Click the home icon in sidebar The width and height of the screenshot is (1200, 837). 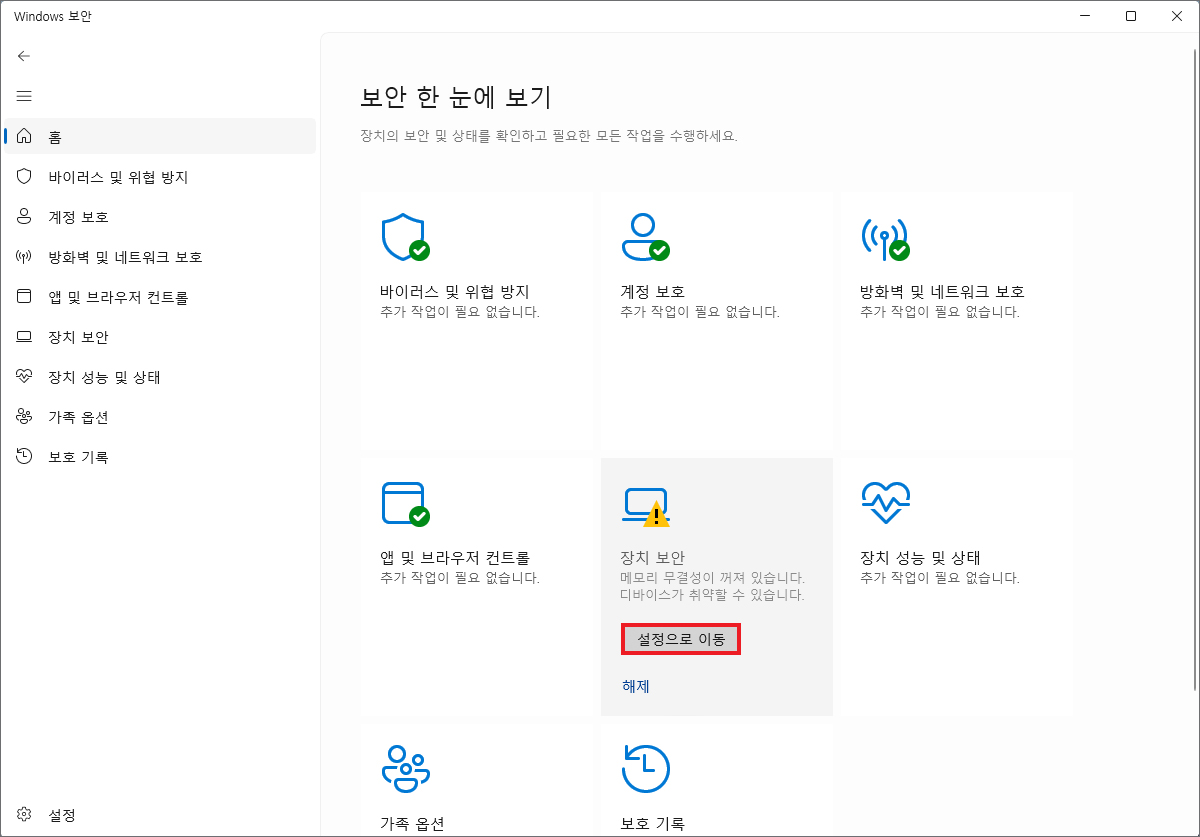(x=25, y=136)
